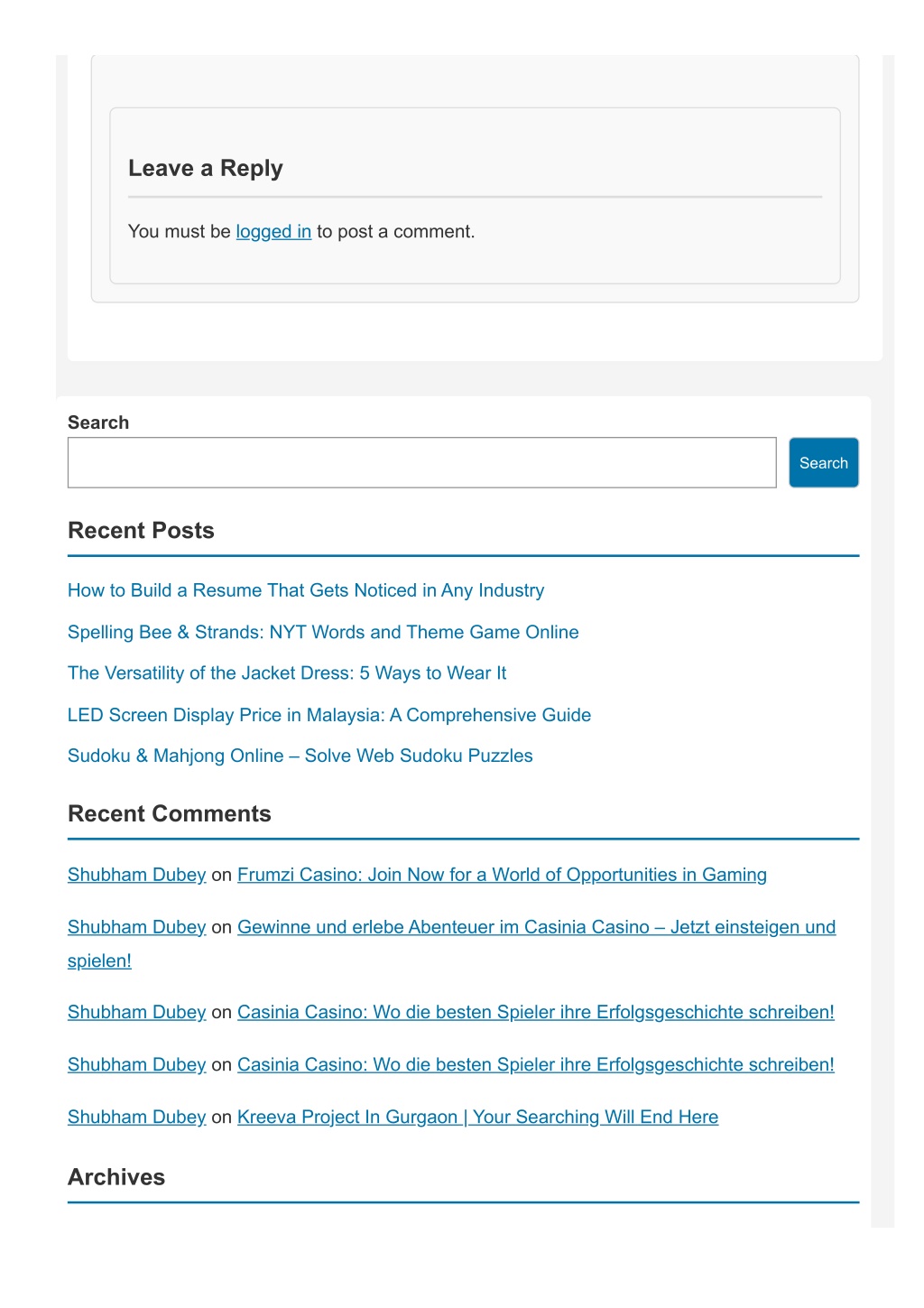The image size is (924, 1308).
Task: Open Shubham Dubey link beside Kreeva comment
Action: [x=137, y=1118]
